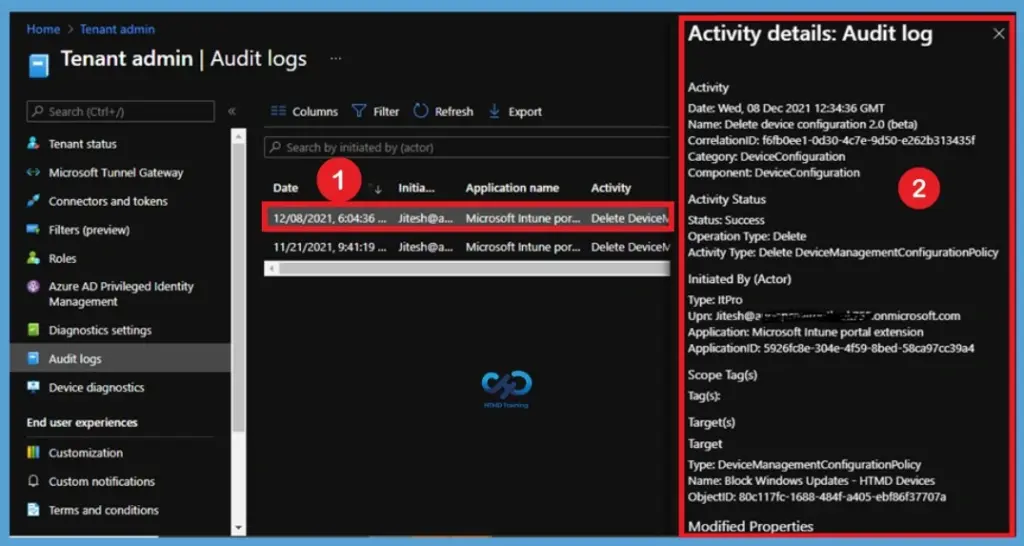Image resolution: width=1024 pixels, height=546 pixels.
Task: Click 'Name: Delete device configuration 2.0 (beta)'
Action: click(803, 124)
